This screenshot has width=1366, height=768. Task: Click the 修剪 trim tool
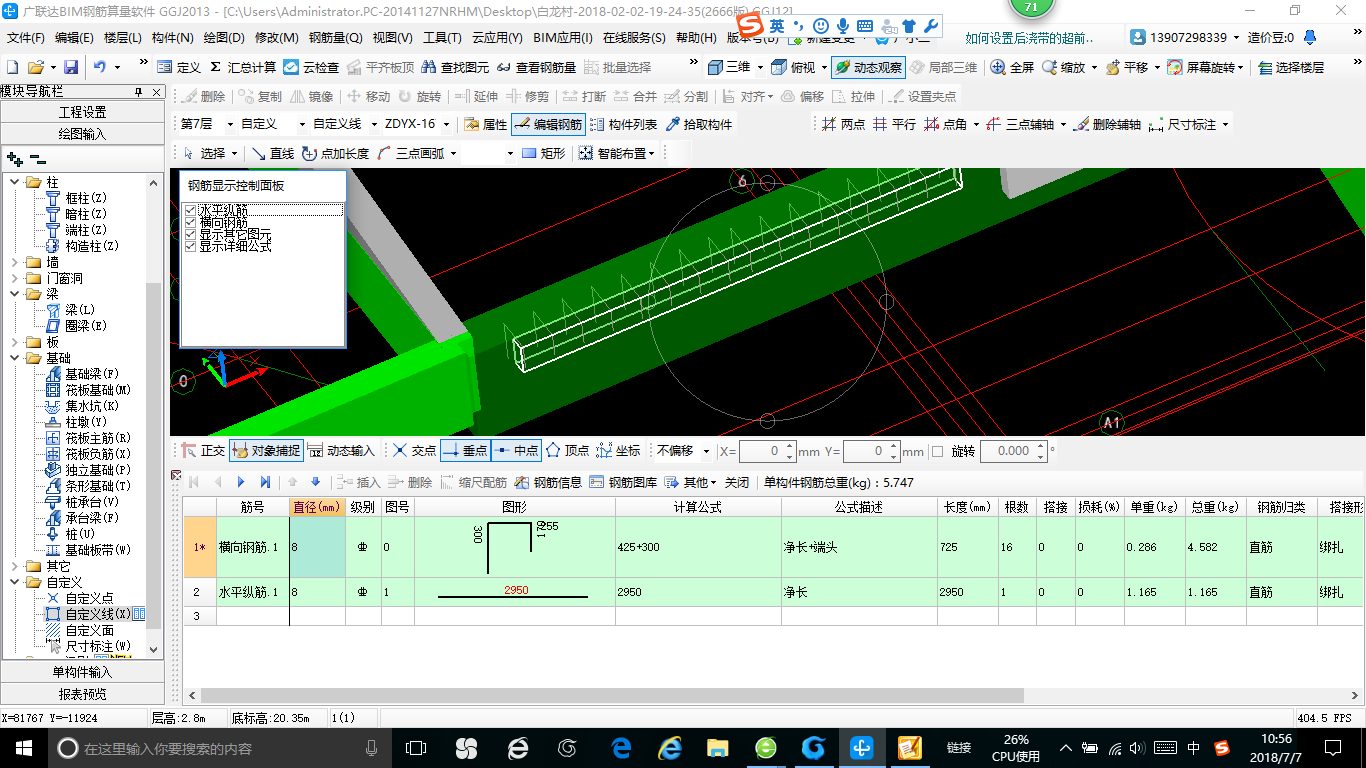coord(527,97)
